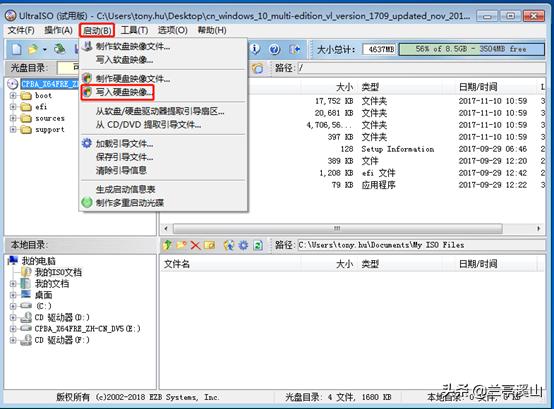Click scrollbar left arrow in disc file list
This screenshot has height=409, width=554.
coord(166,229)
